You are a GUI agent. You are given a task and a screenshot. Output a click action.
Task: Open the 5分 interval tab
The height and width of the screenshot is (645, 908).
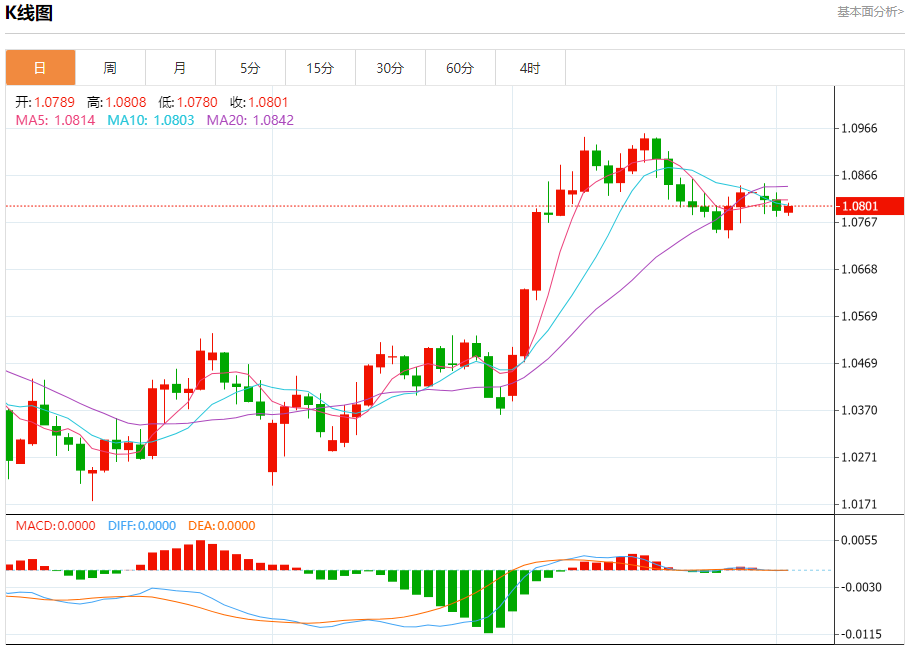tap(250, 68)
